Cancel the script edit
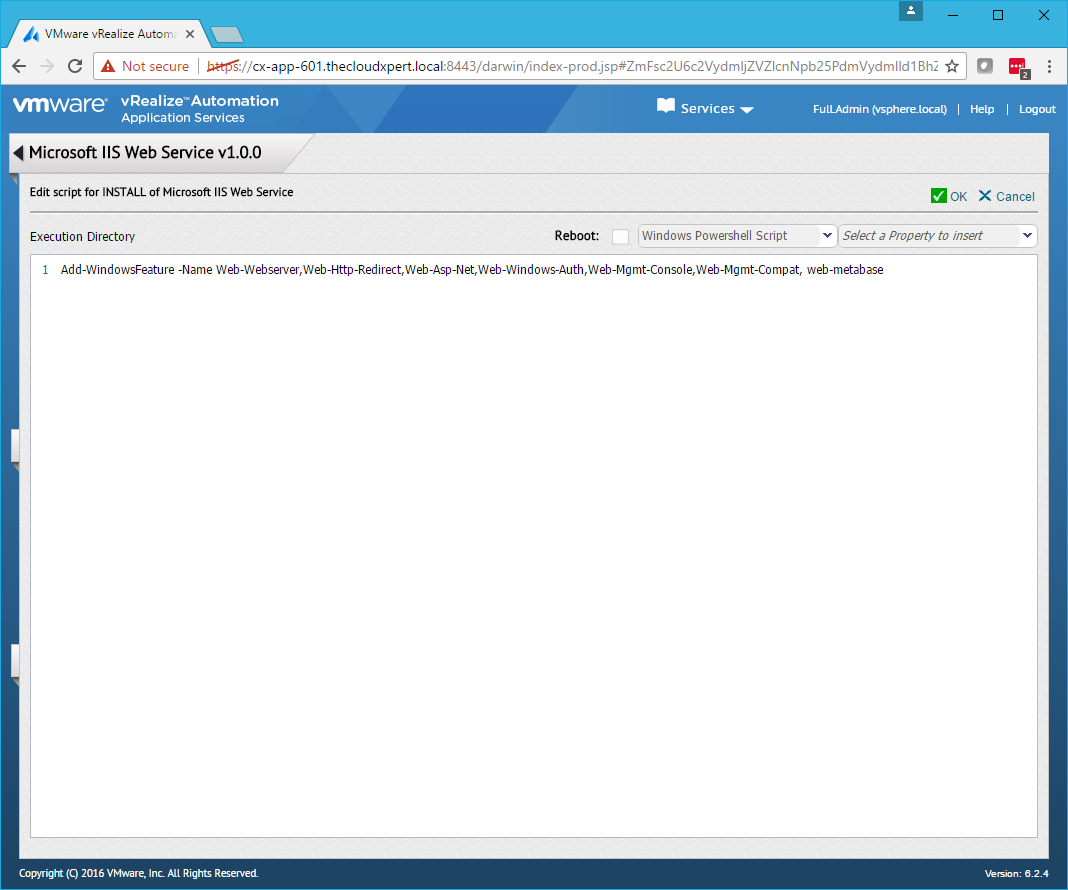The width and height of the screenshot is (1068, 890). (x=1006, y=196)
